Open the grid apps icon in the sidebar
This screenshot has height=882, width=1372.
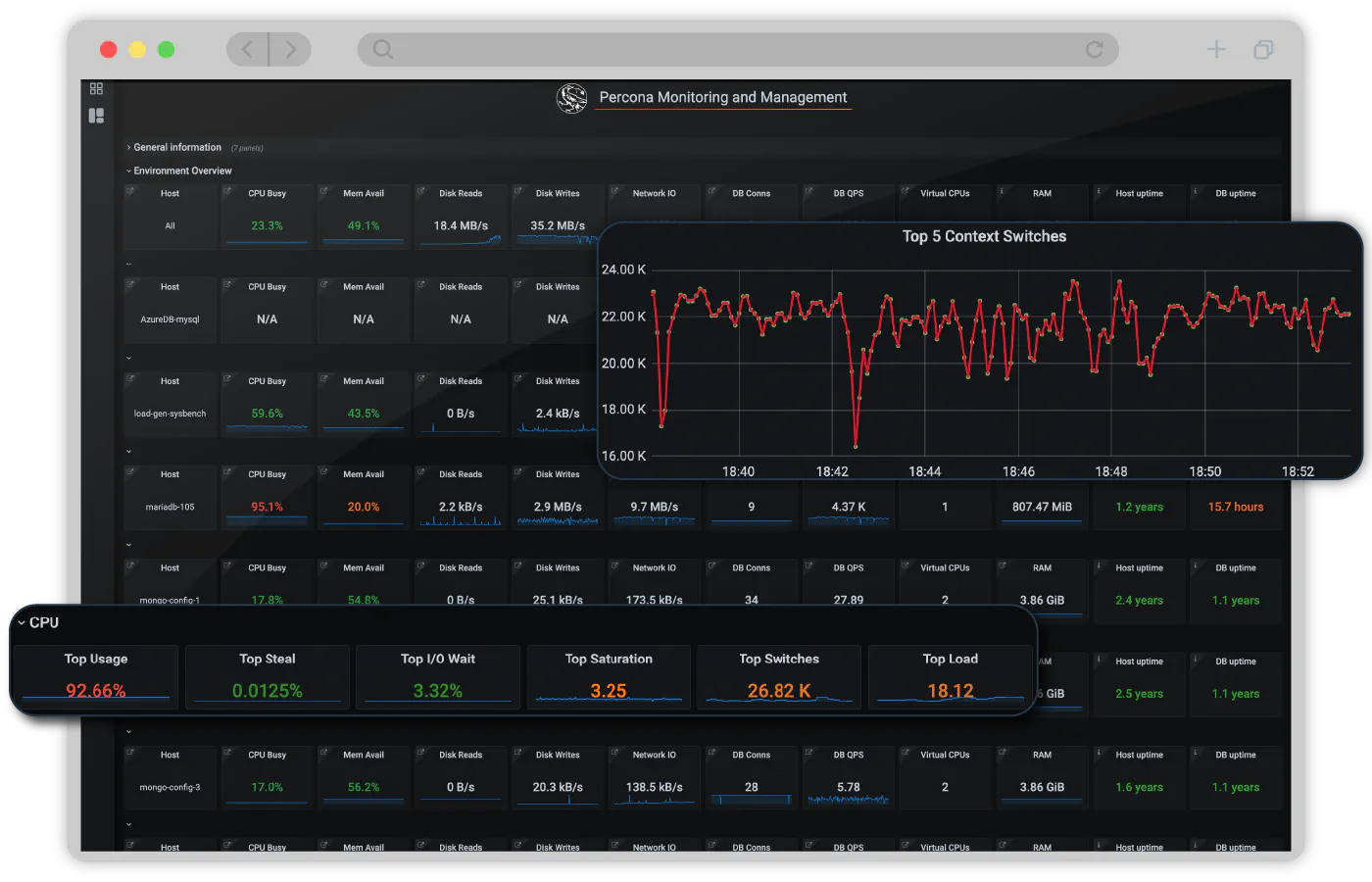coord(96,88)
